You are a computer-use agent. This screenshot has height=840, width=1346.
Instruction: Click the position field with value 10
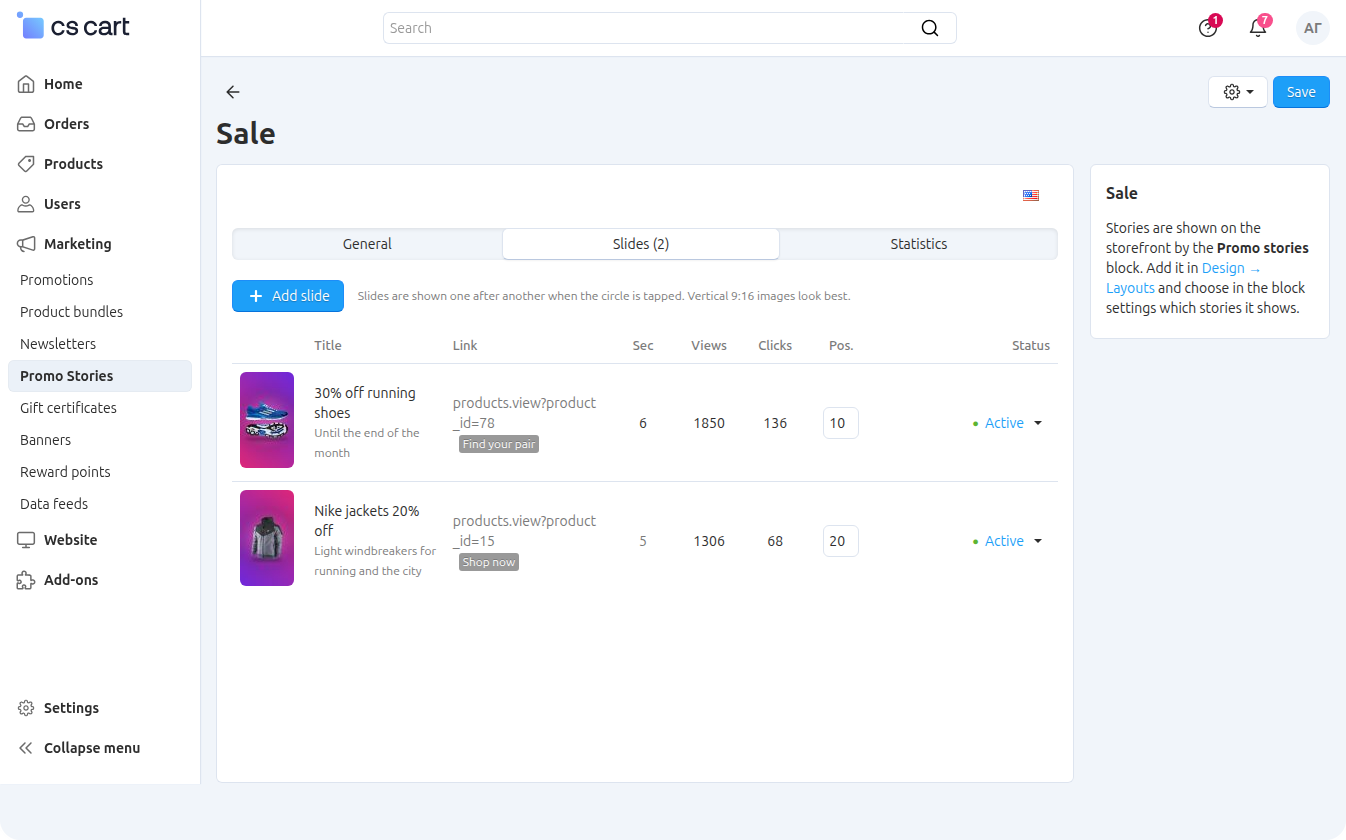[841, 423]
